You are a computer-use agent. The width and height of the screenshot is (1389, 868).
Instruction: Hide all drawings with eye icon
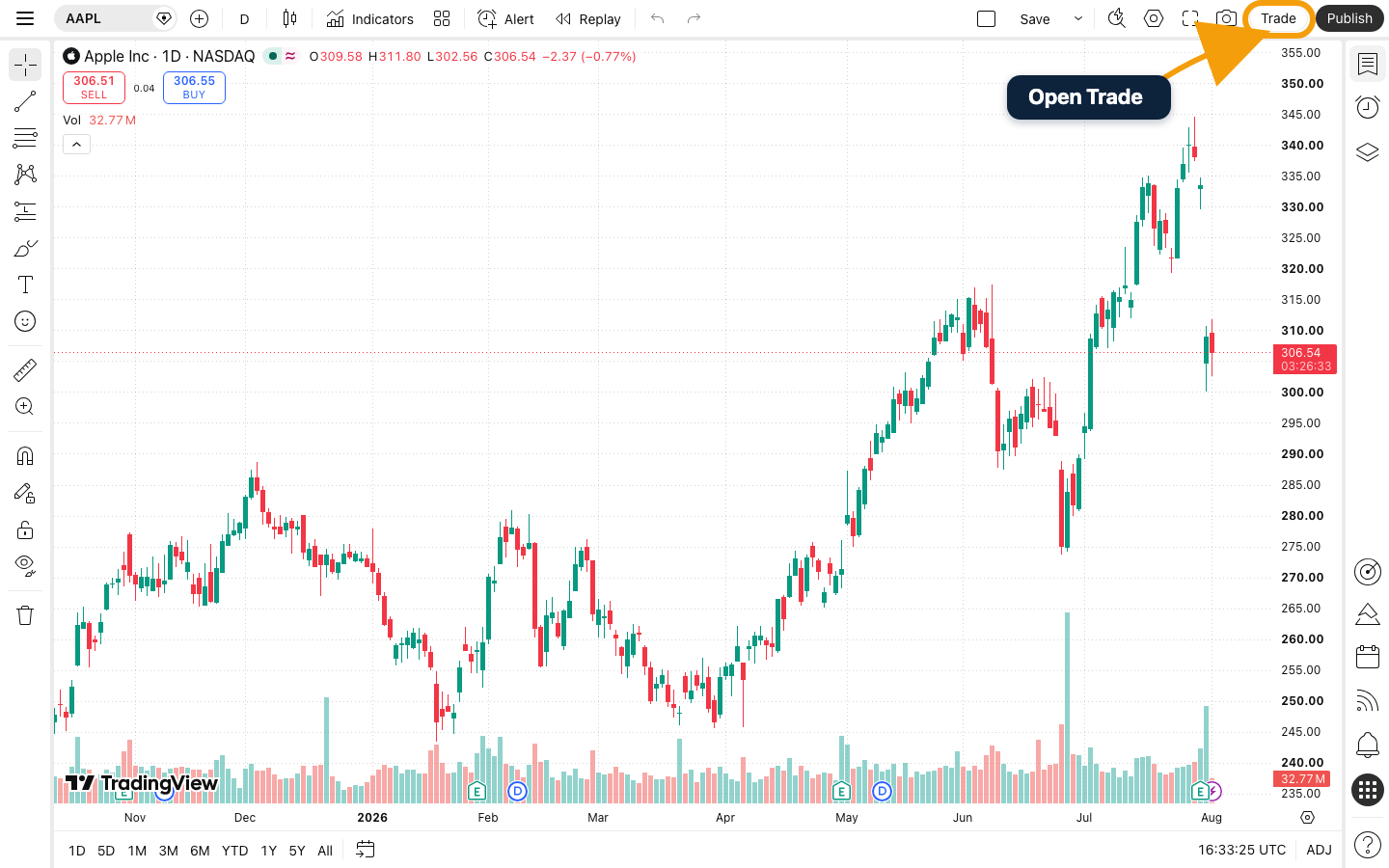pyautogui.click(x=25, y=566)
